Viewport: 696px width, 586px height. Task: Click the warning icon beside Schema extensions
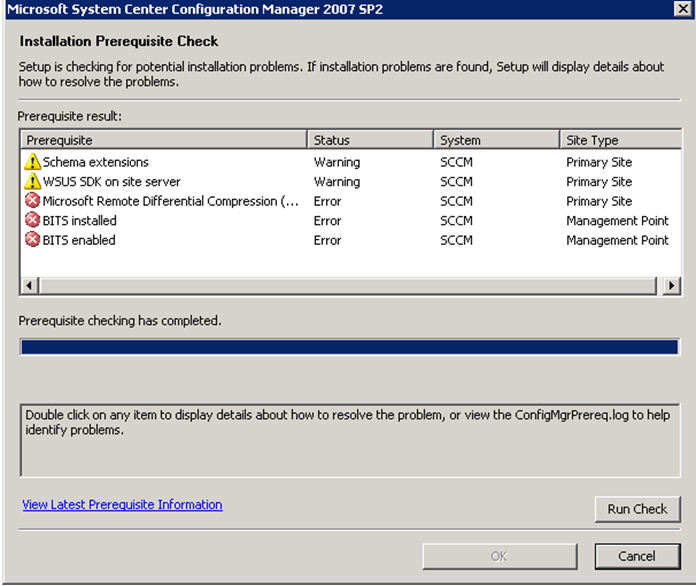32,162
